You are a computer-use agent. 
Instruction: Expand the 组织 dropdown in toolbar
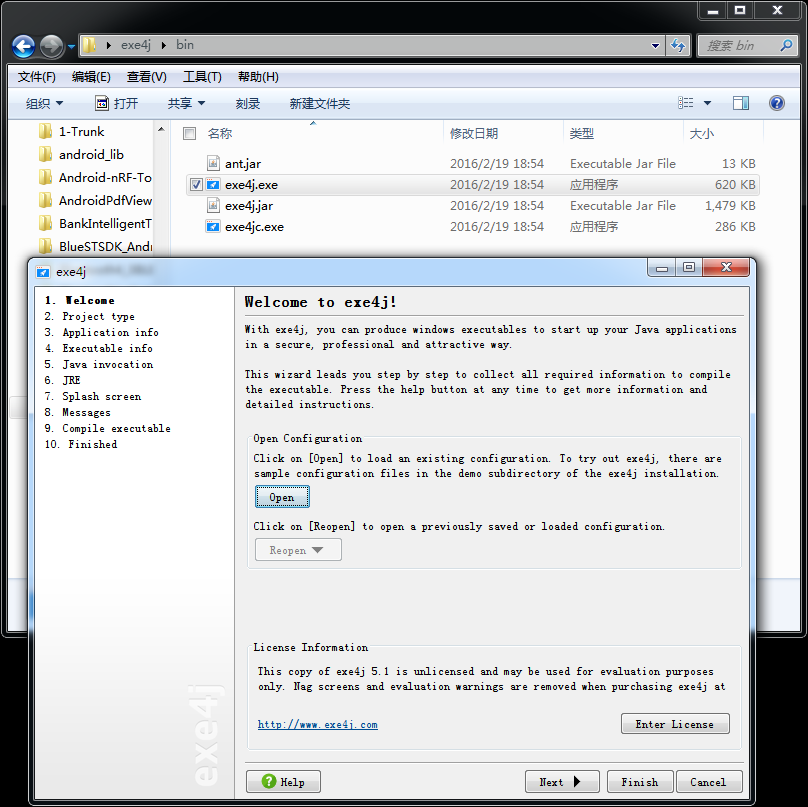pos(44,104)
